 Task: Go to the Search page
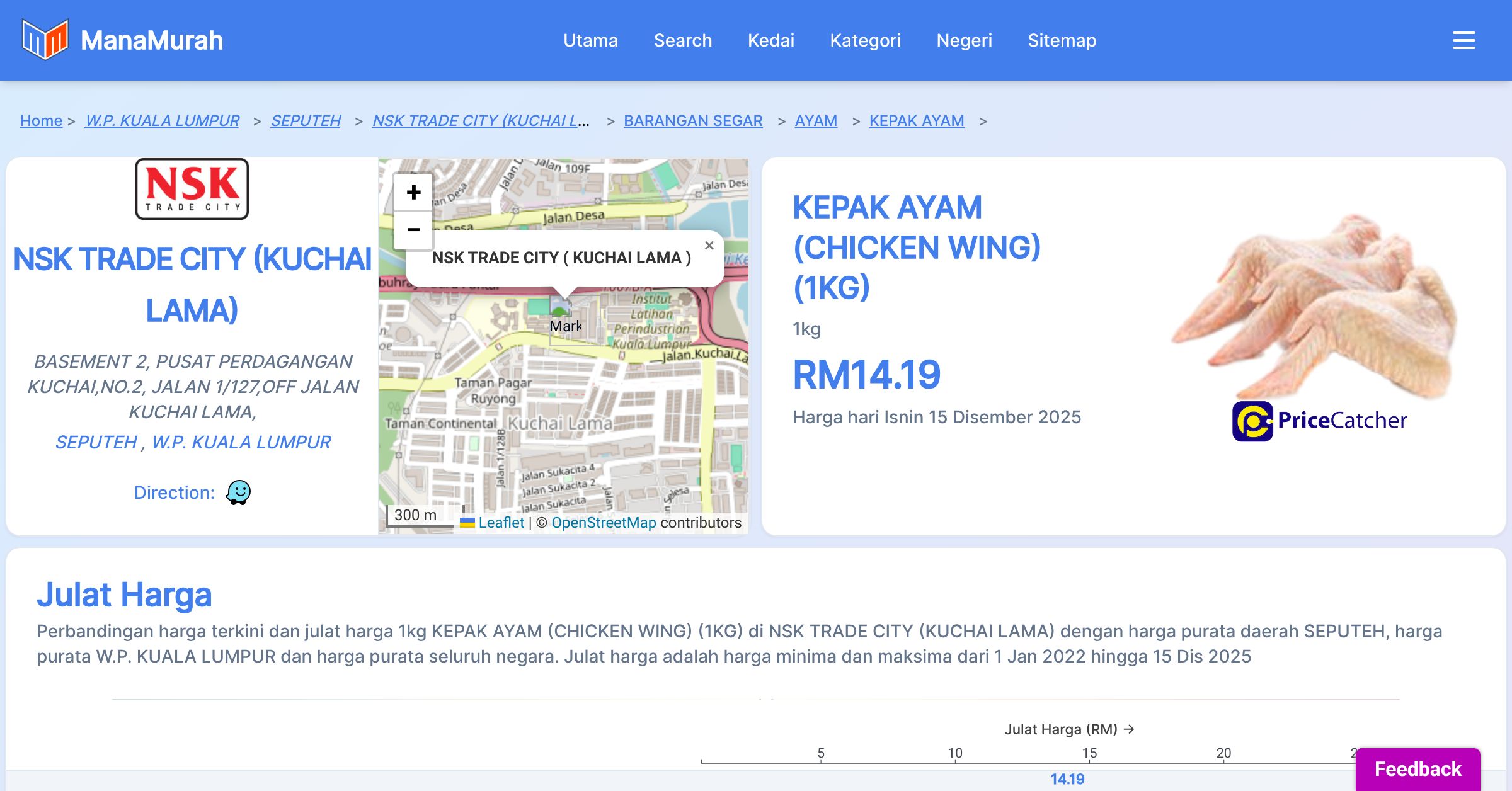coord(682,40)
